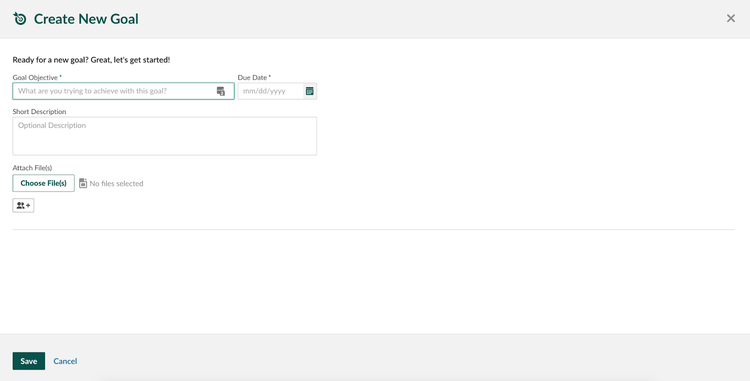Click the Attach File(s) label
This screenshot has height=381, width=750.
point(32,168)
